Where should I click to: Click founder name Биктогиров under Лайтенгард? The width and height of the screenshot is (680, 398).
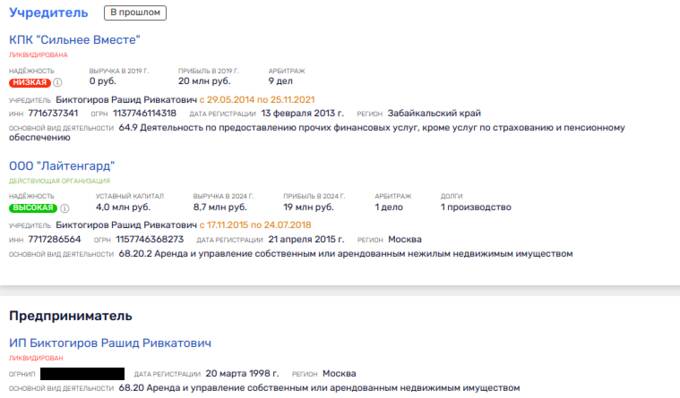coord(126,225)
